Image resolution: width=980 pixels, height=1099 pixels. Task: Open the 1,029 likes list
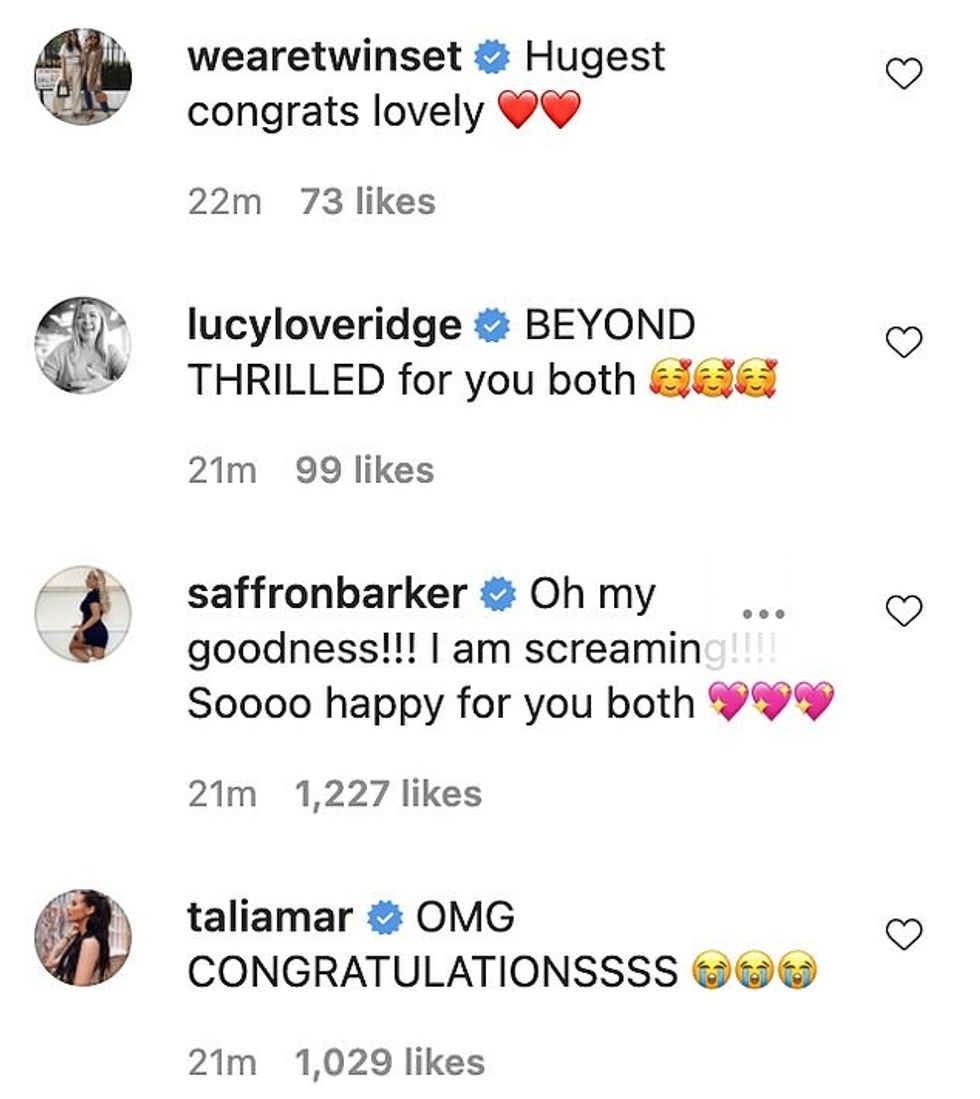click(389, 1062)
